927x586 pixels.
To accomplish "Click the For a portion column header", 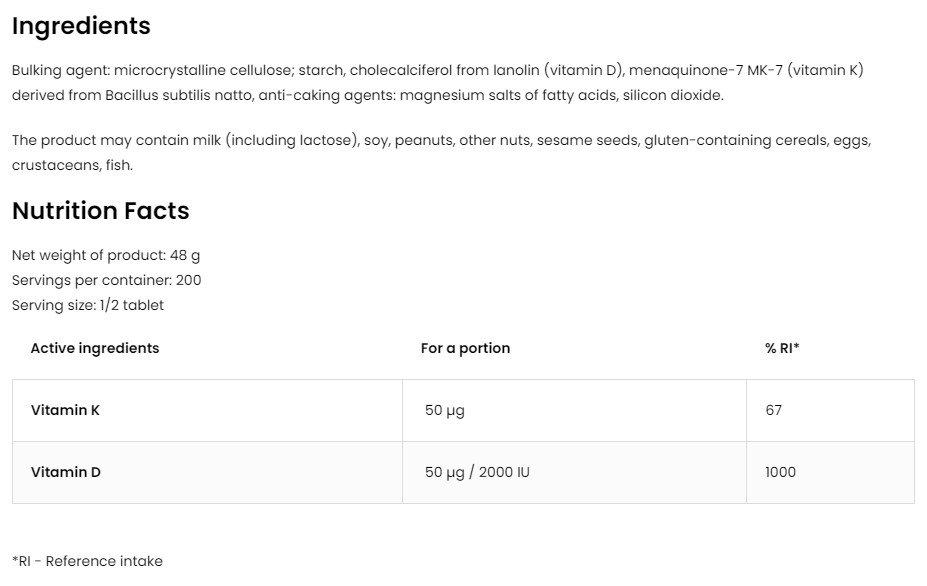I will 465,348.
